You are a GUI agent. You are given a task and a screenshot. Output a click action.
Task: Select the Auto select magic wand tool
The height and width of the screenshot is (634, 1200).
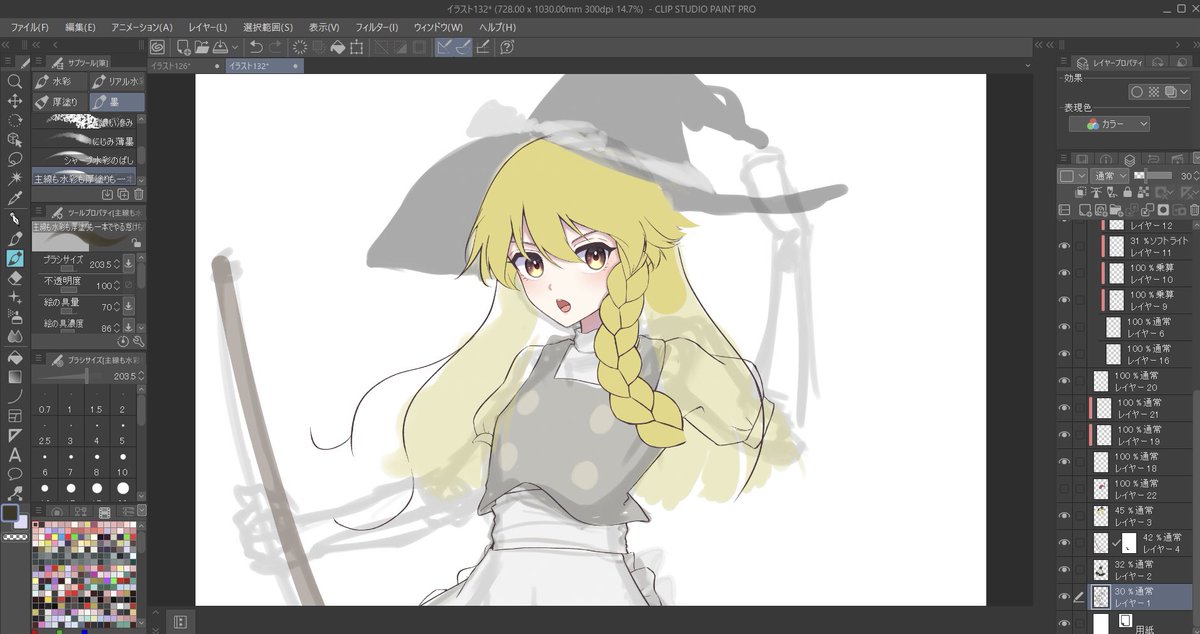pos(15,178)
